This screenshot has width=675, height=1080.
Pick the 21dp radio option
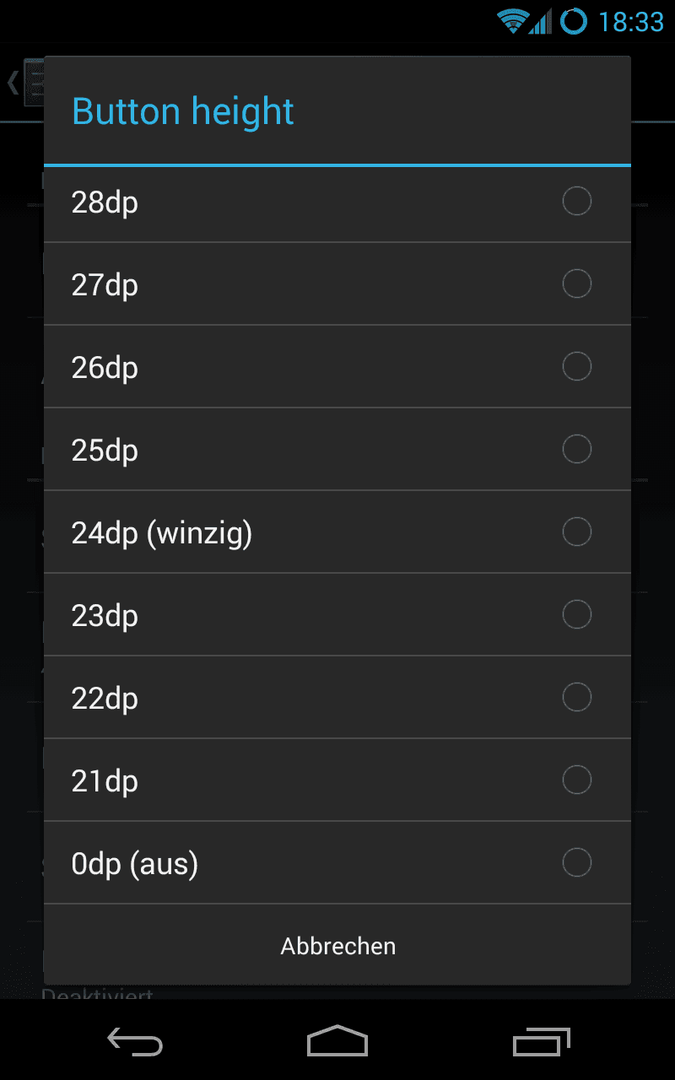(x=577, y=780)
